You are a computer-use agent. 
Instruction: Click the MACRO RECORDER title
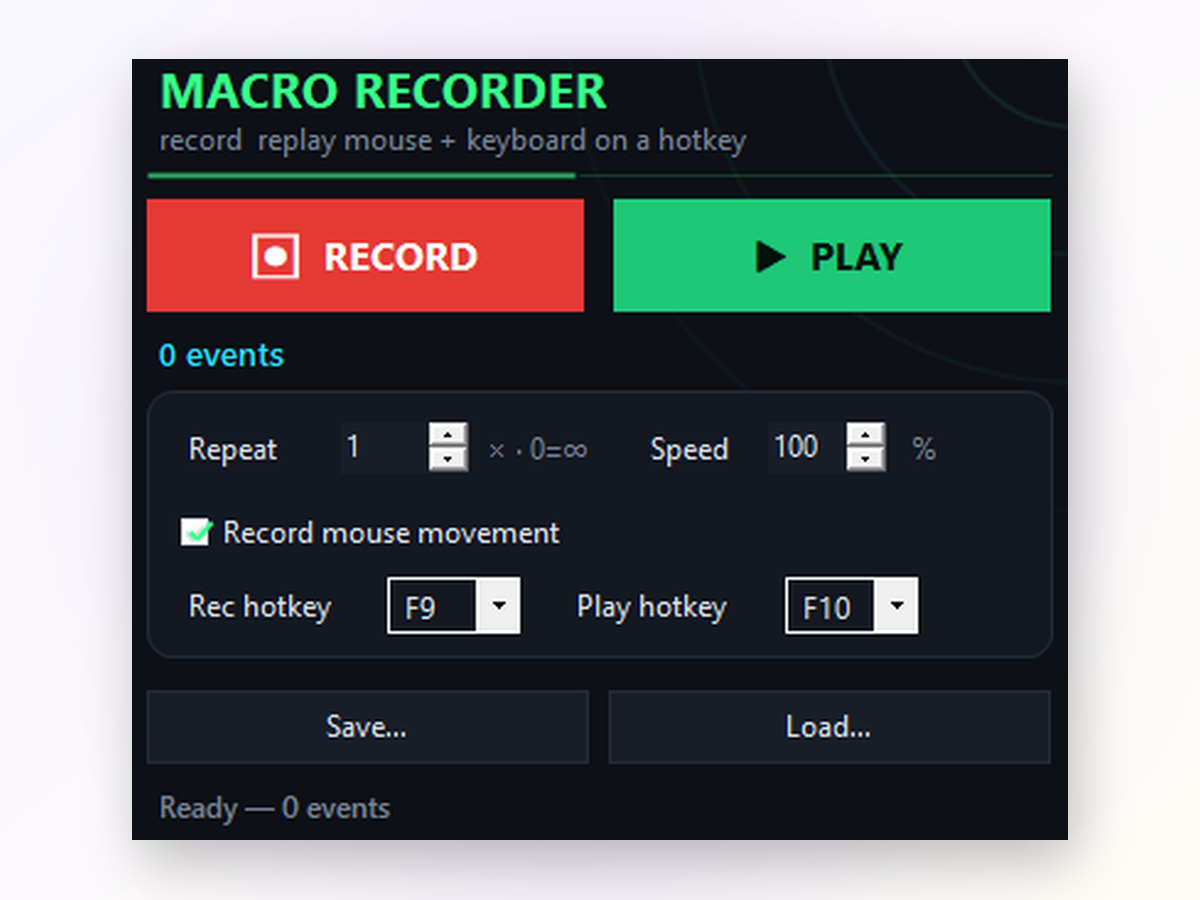(383, 91)
